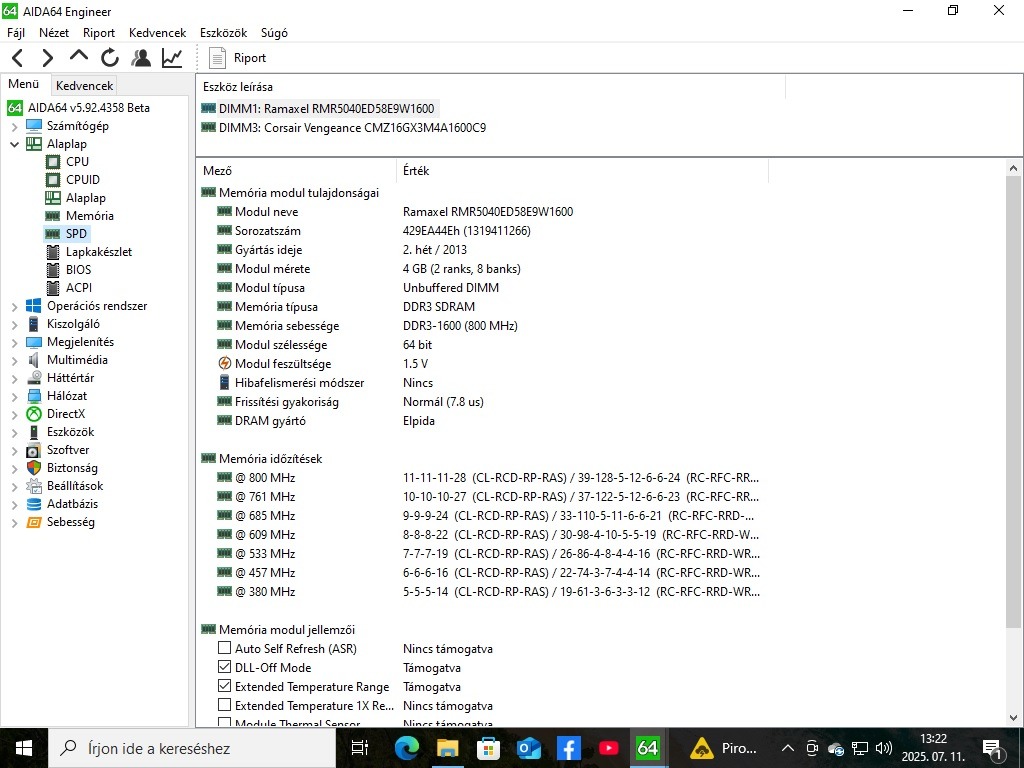This screenshot has width=1024, height=768.
Task: Select DIMM1 Ramaxel module entry
Action: click(326, 108)
